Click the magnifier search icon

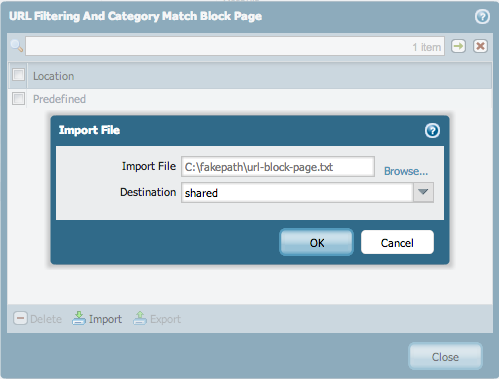click(x=17, y=46)
